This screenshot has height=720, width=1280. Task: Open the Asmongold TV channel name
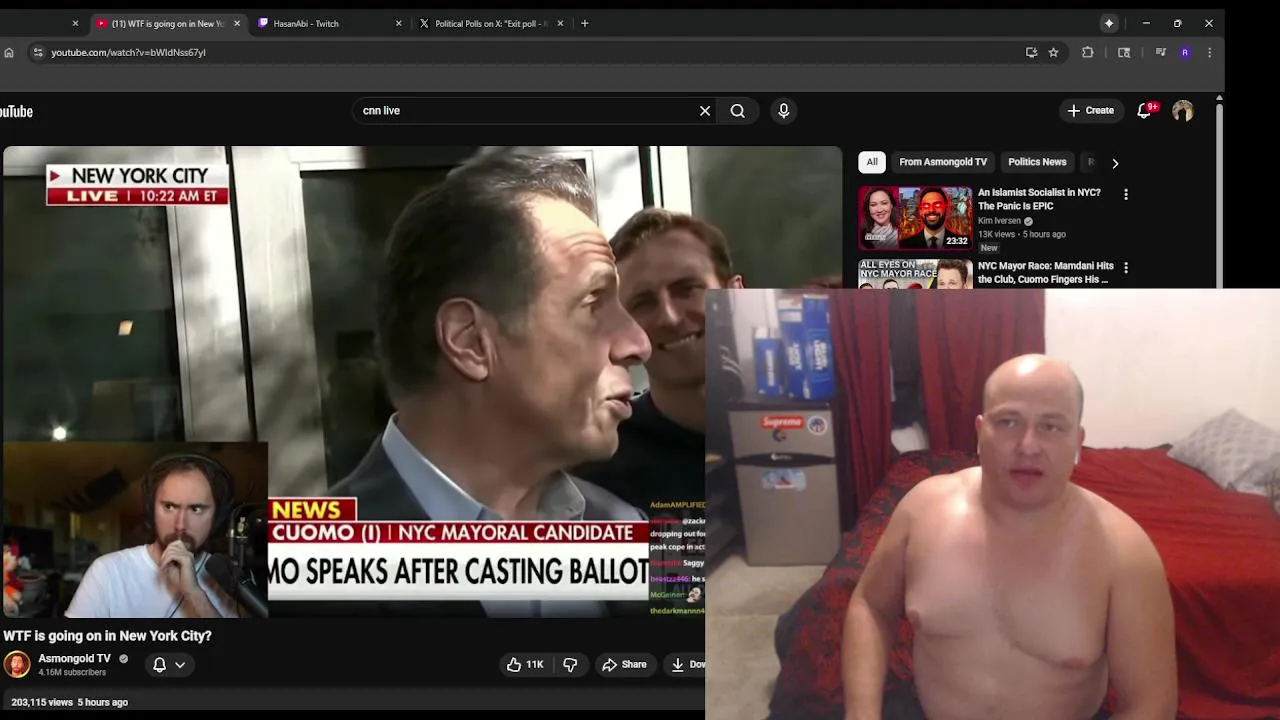(x=74, y=659)
